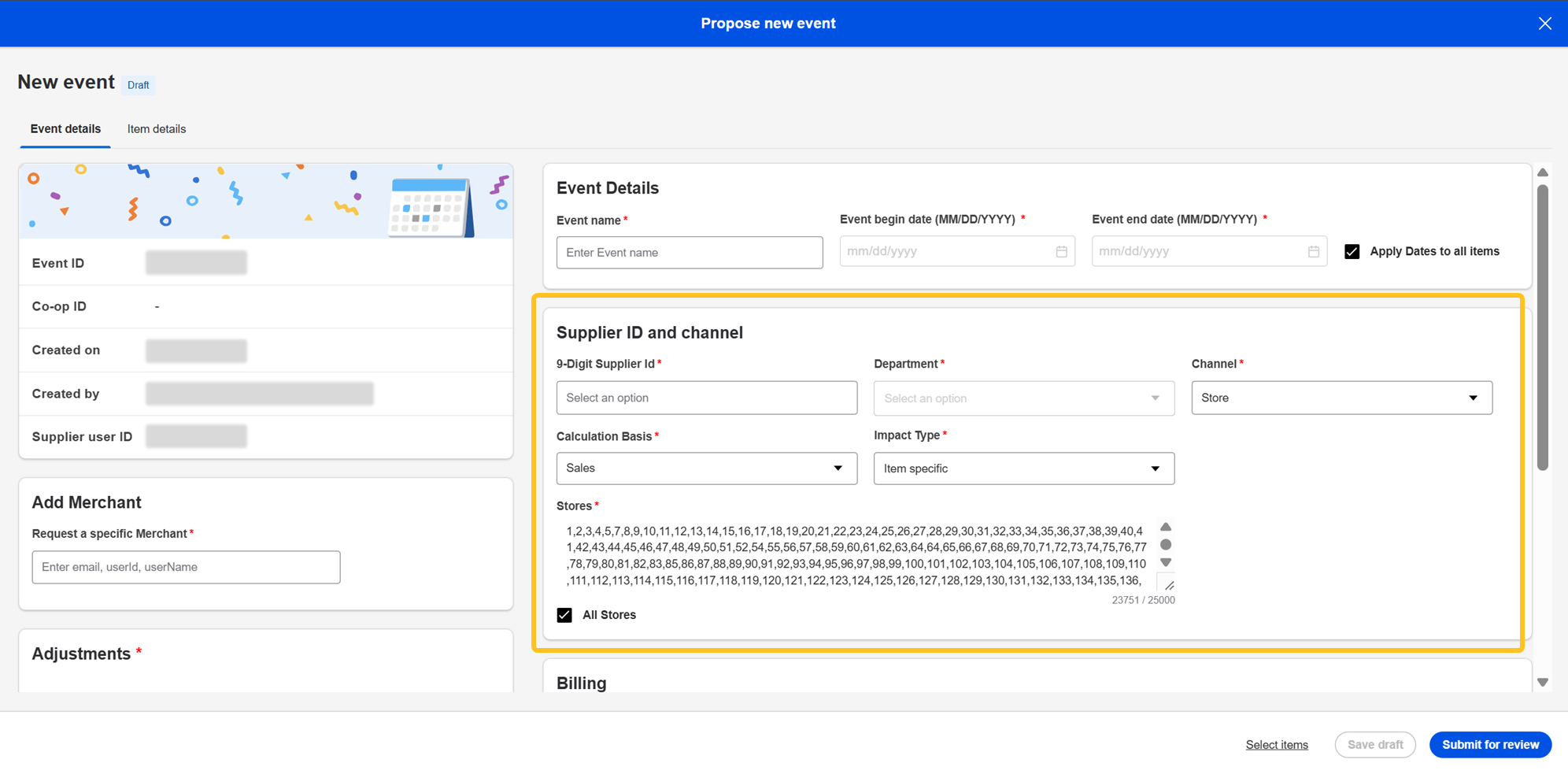
Task: Click the Stores scroll thumb
Action: click(x=1166, y=545)
